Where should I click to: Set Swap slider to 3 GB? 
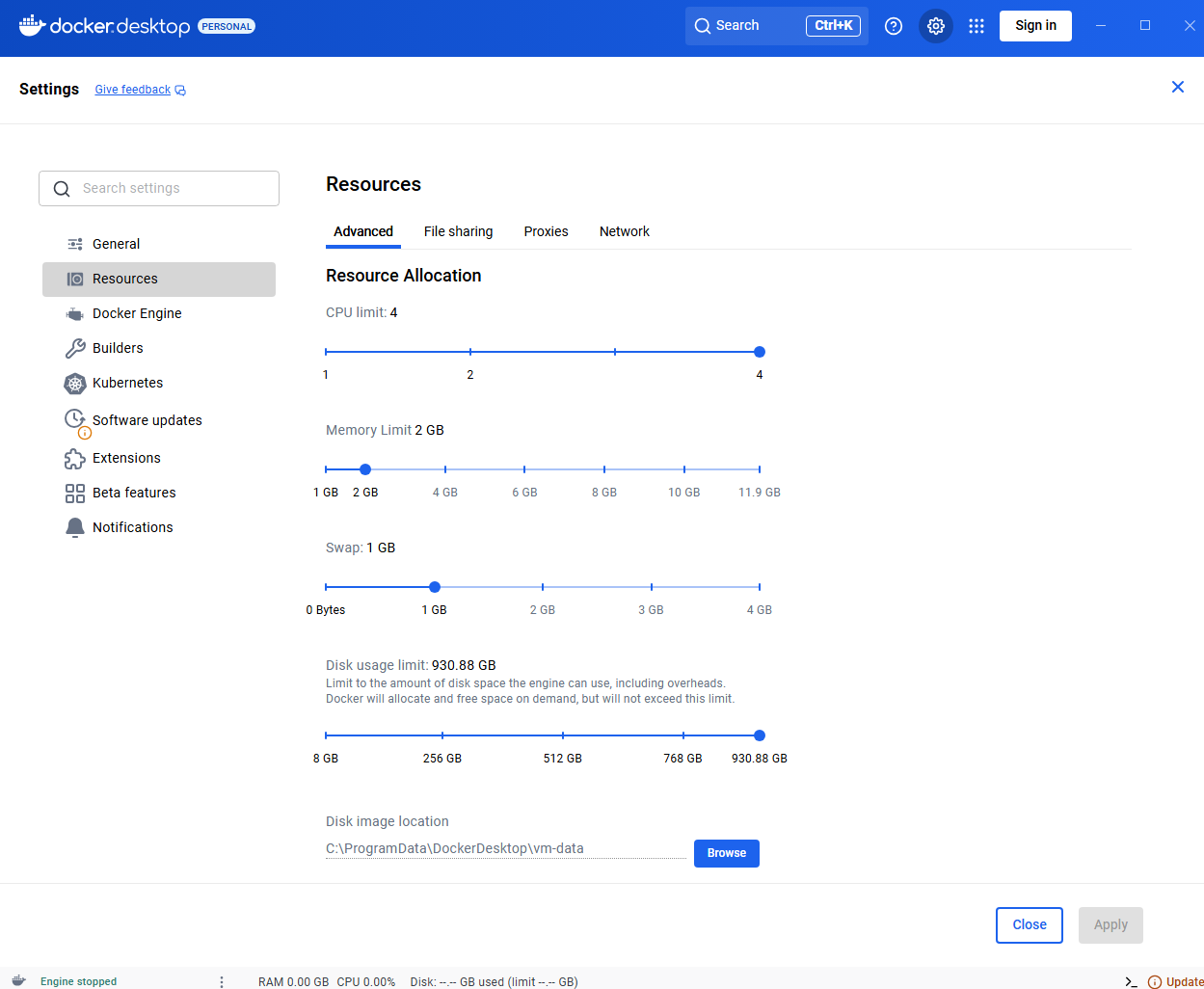tap(652, 587)
